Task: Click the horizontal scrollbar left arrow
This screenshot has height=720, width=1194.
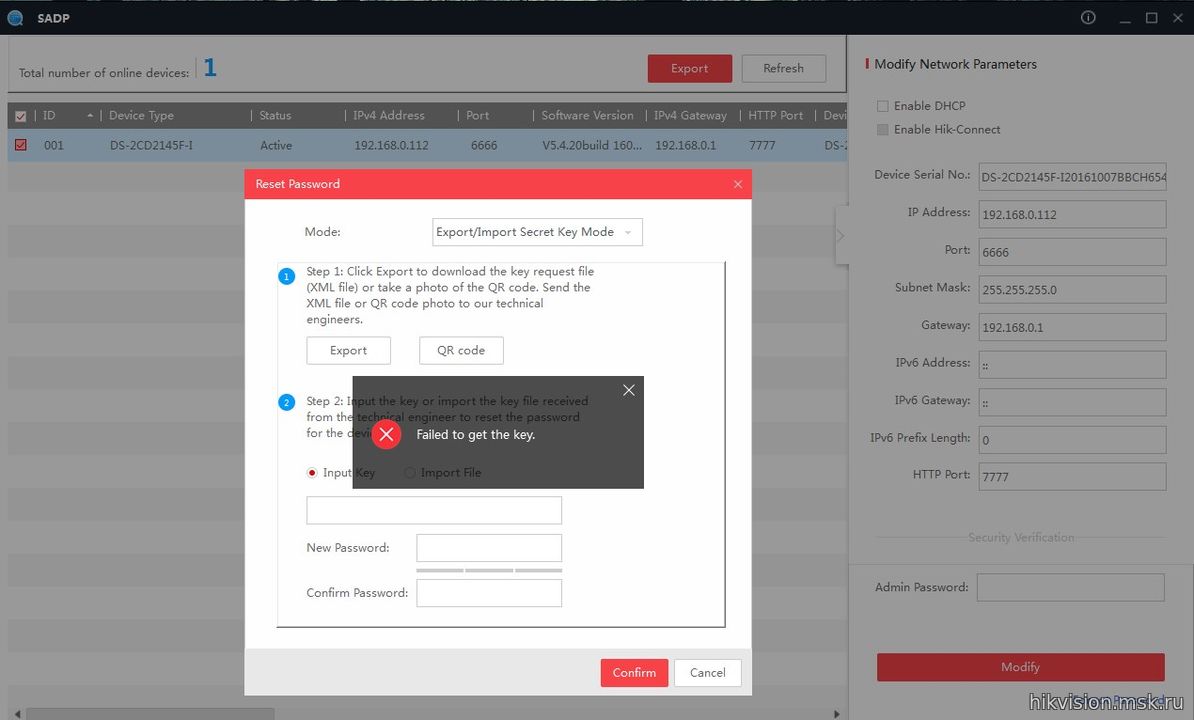Action: (x=17, y=715)
